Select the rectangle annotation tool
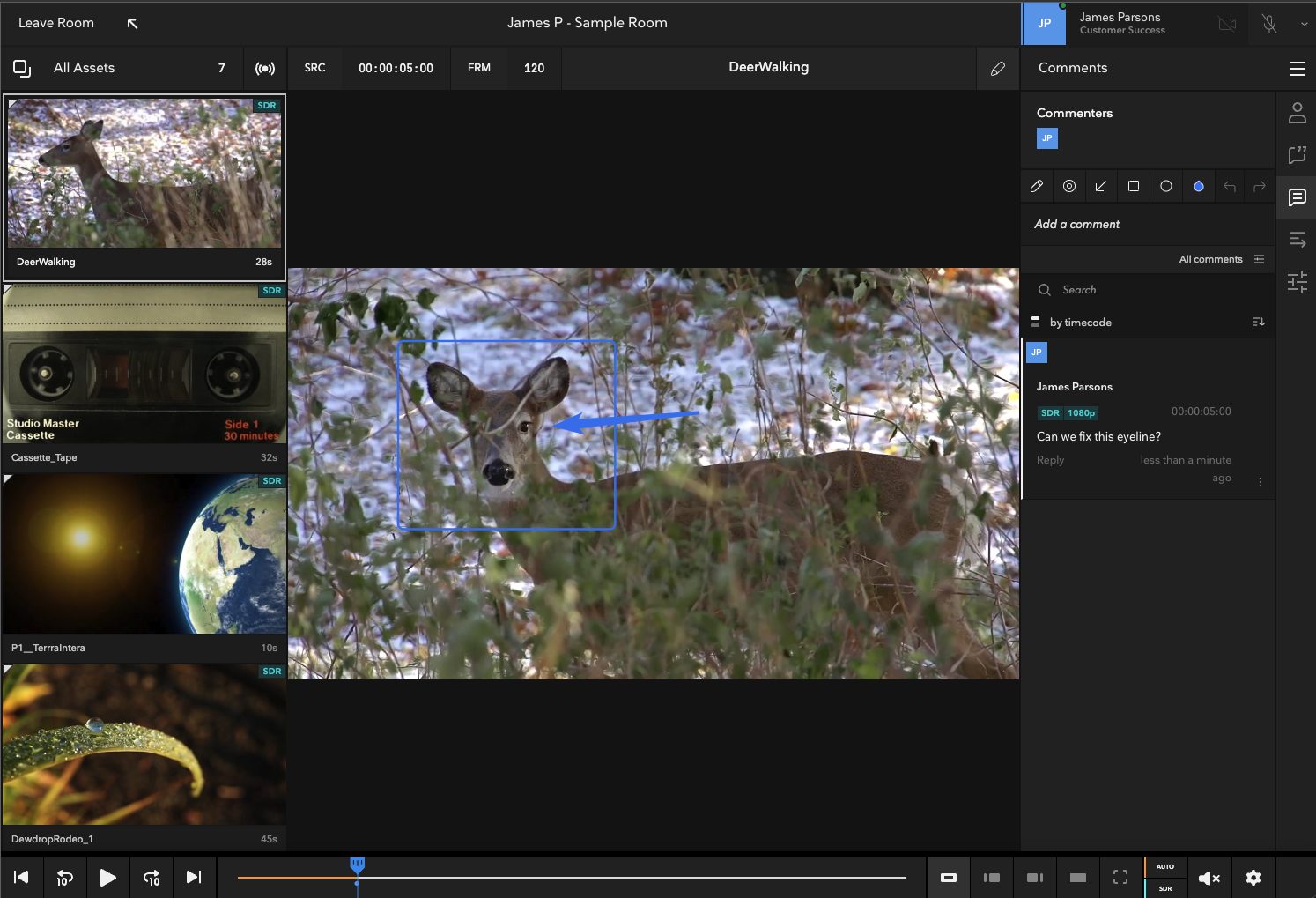1316x898 pixels. tap(1134, 186)
